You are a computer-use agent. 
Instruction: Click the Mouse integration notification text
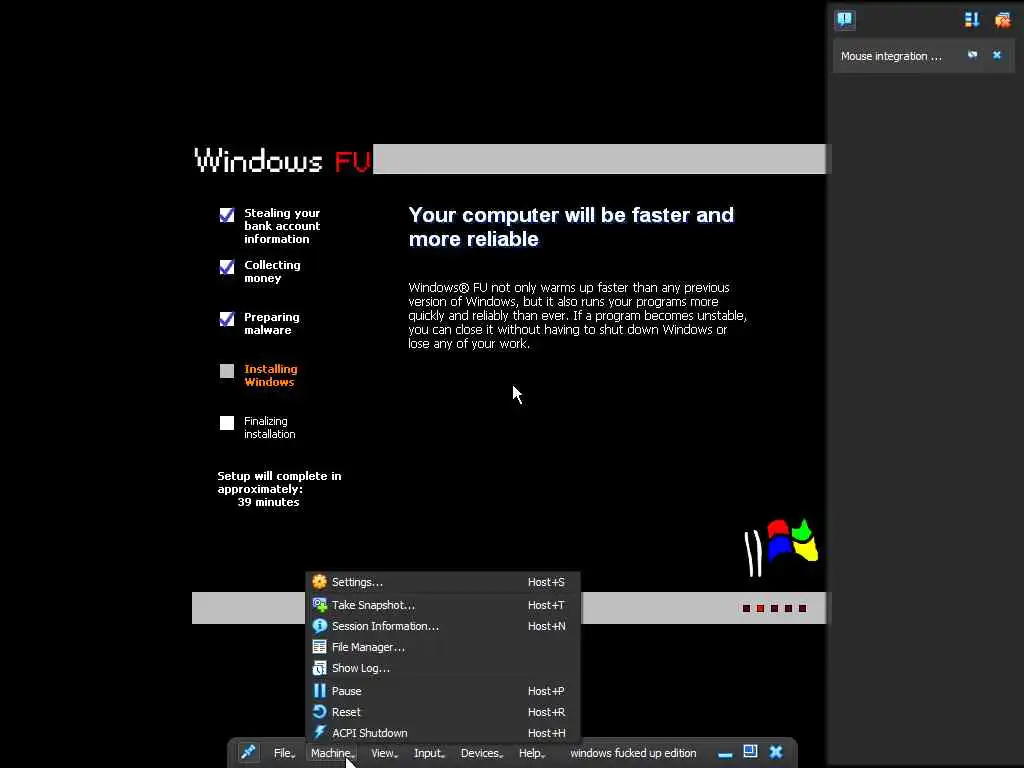pos(891,56)
